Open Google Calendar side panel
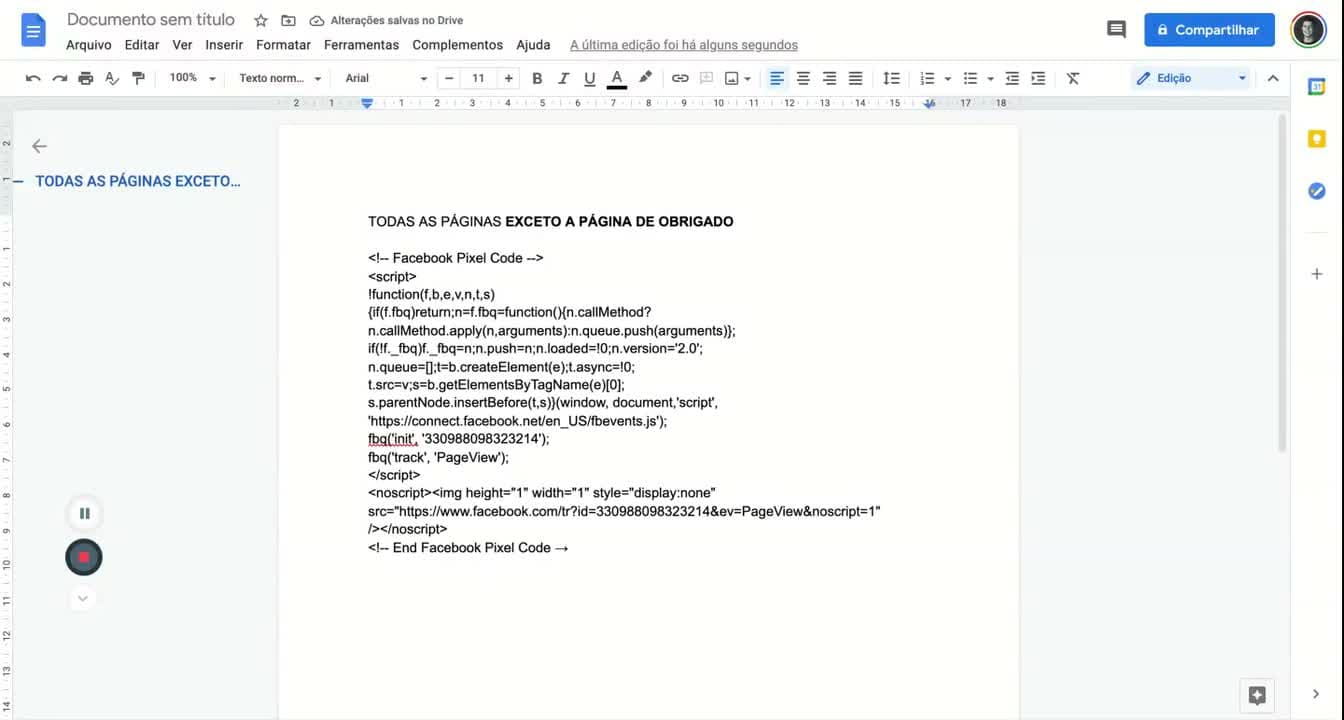This screenshot has width=1344, height=720. [x=1316, y=87]
